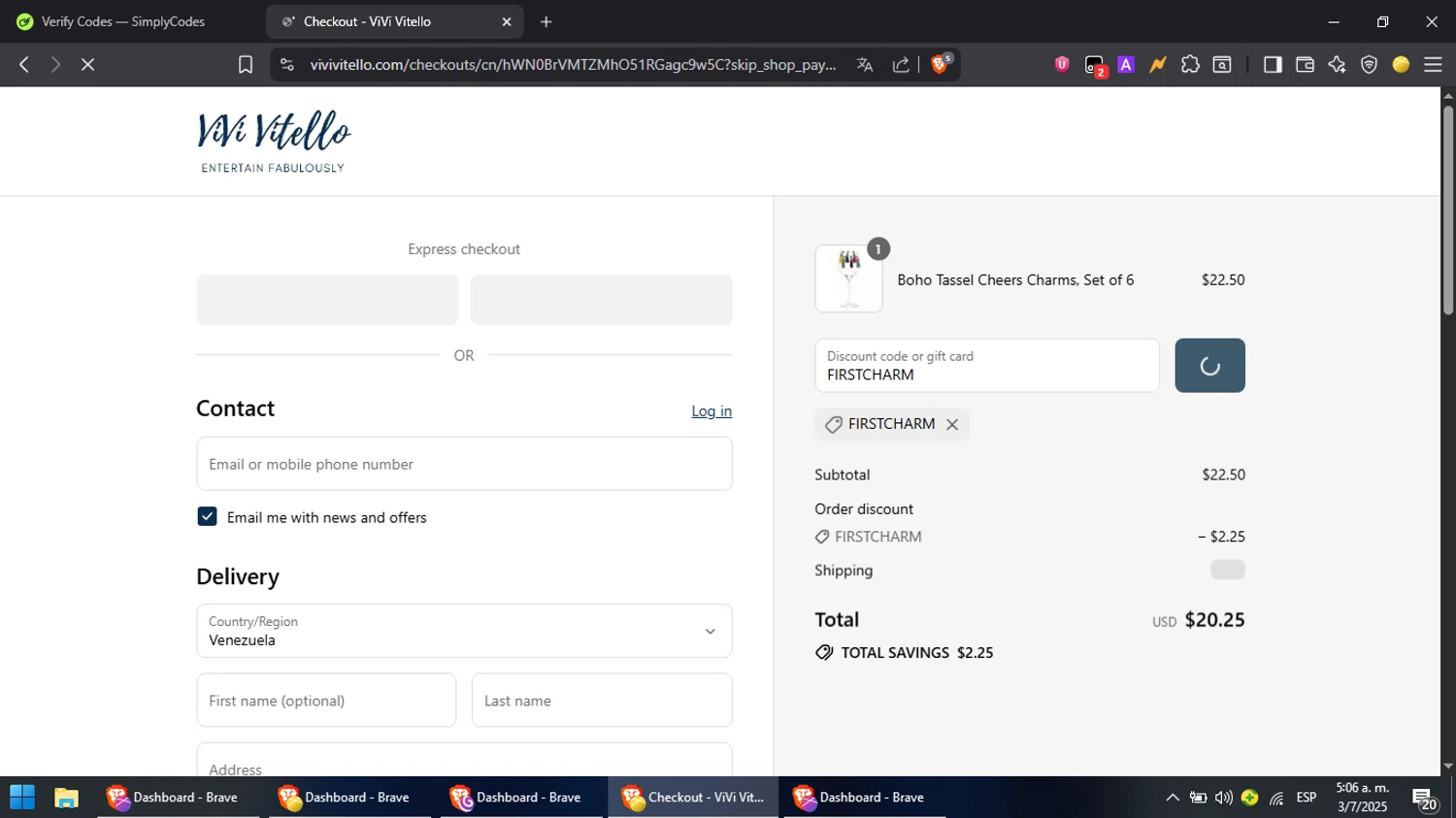Image resolution: width=1456 pixels, height=818 pixels.
Task: Click the second express checkout button placeholder
Action: (602, 300)
